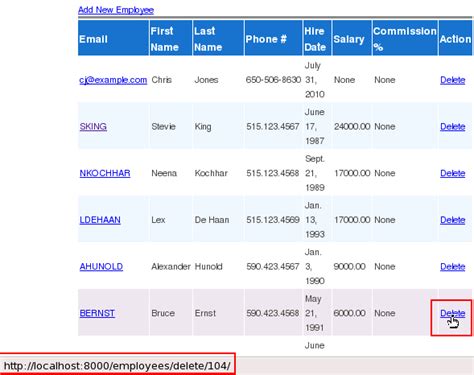Click the Salary column header
Image resolution: width=474 pixels, height=375 pixels.
[352, 38]
